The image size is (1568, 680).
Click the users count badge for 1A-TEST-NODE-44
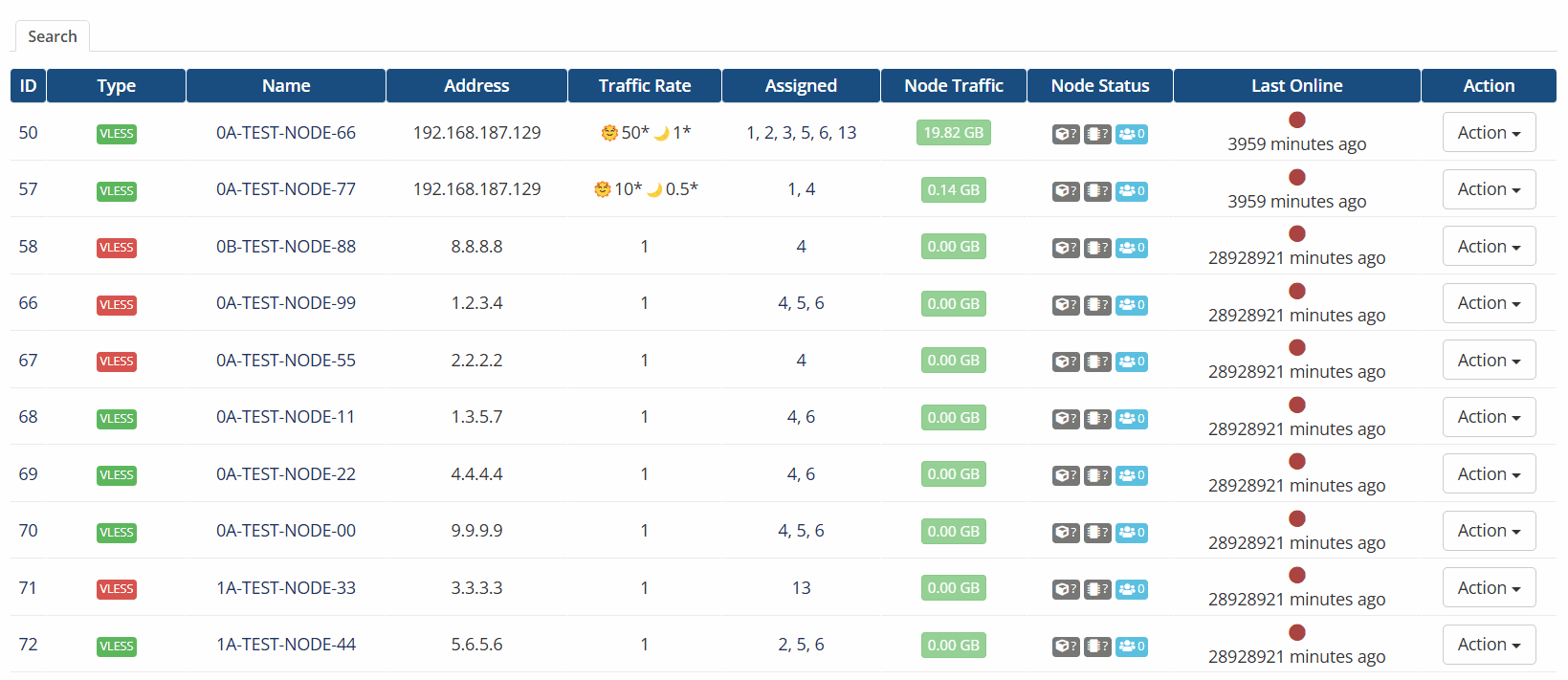tap(1131, 646)
